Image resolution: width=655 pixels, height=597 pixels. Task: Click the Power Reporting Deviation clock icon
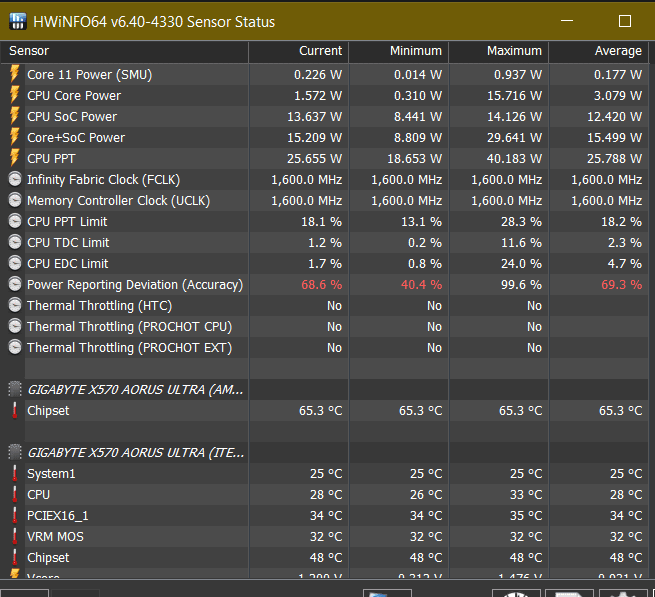tap(15, 284)
